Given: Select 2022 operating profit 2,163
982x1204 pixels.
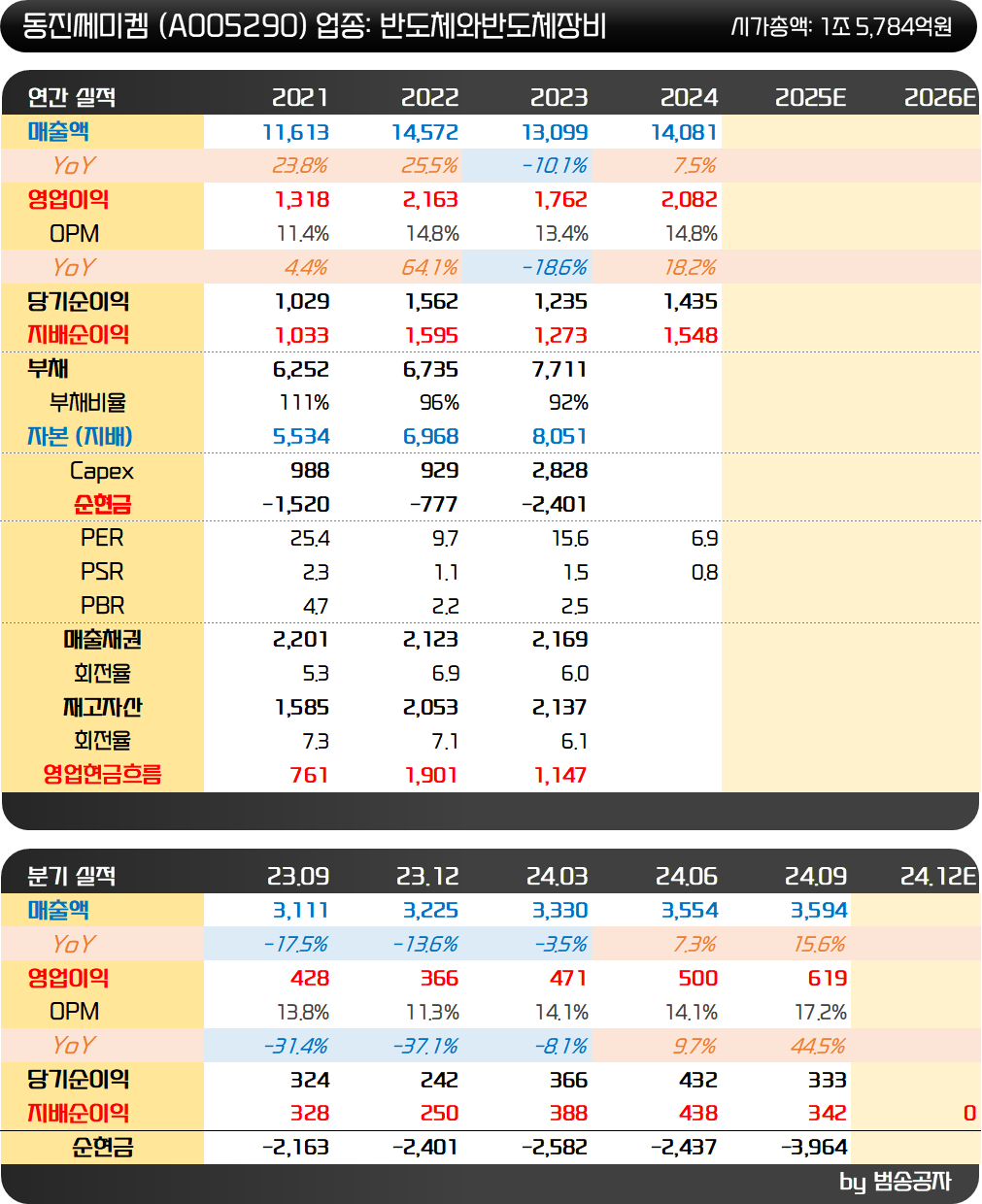Looking at the screenshot, I should tap(431, 200).
